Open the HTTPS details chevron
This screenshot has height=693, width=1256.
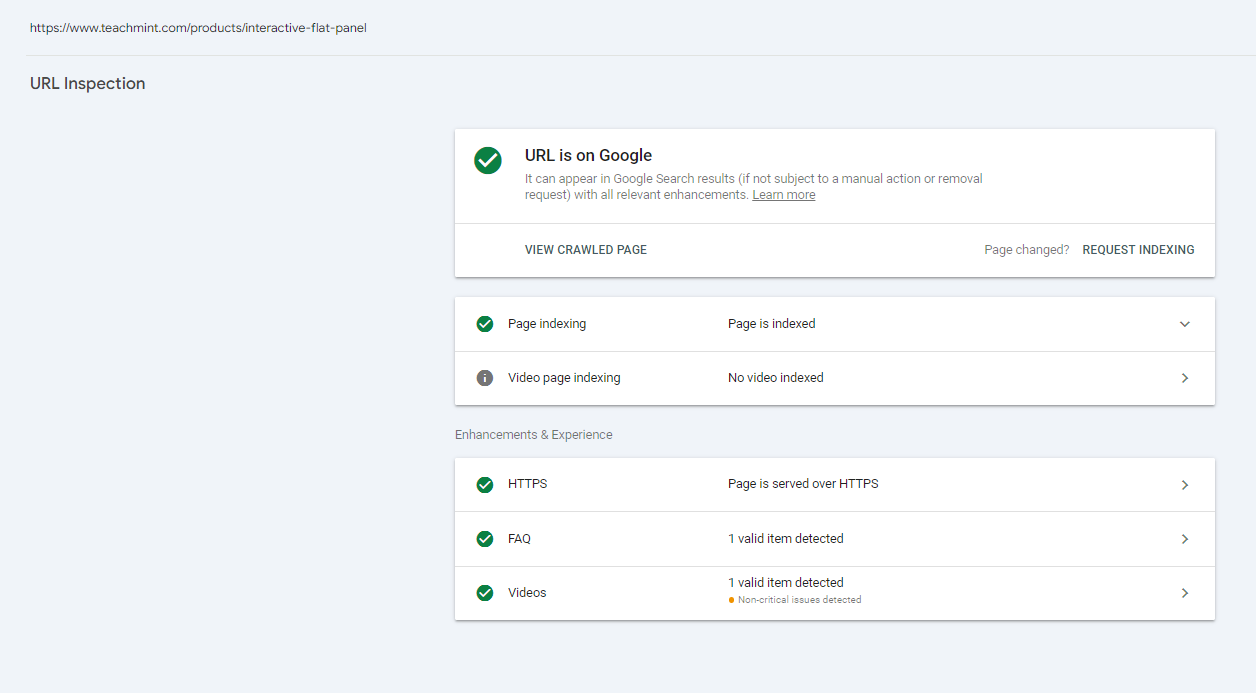click(1185, 485)
